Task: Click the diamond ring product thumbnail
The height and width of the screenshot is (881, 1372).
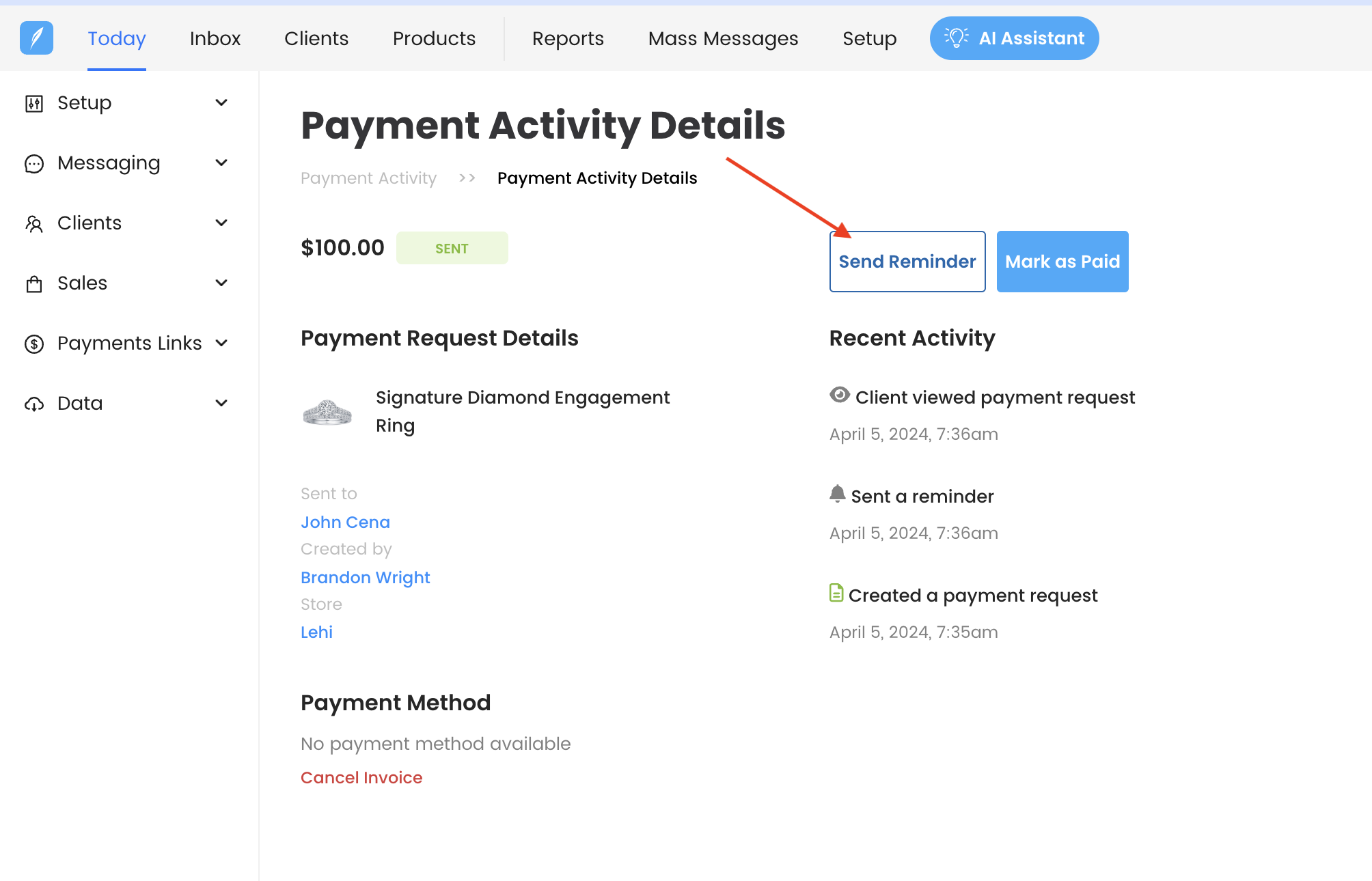Action: coord(327,412)
